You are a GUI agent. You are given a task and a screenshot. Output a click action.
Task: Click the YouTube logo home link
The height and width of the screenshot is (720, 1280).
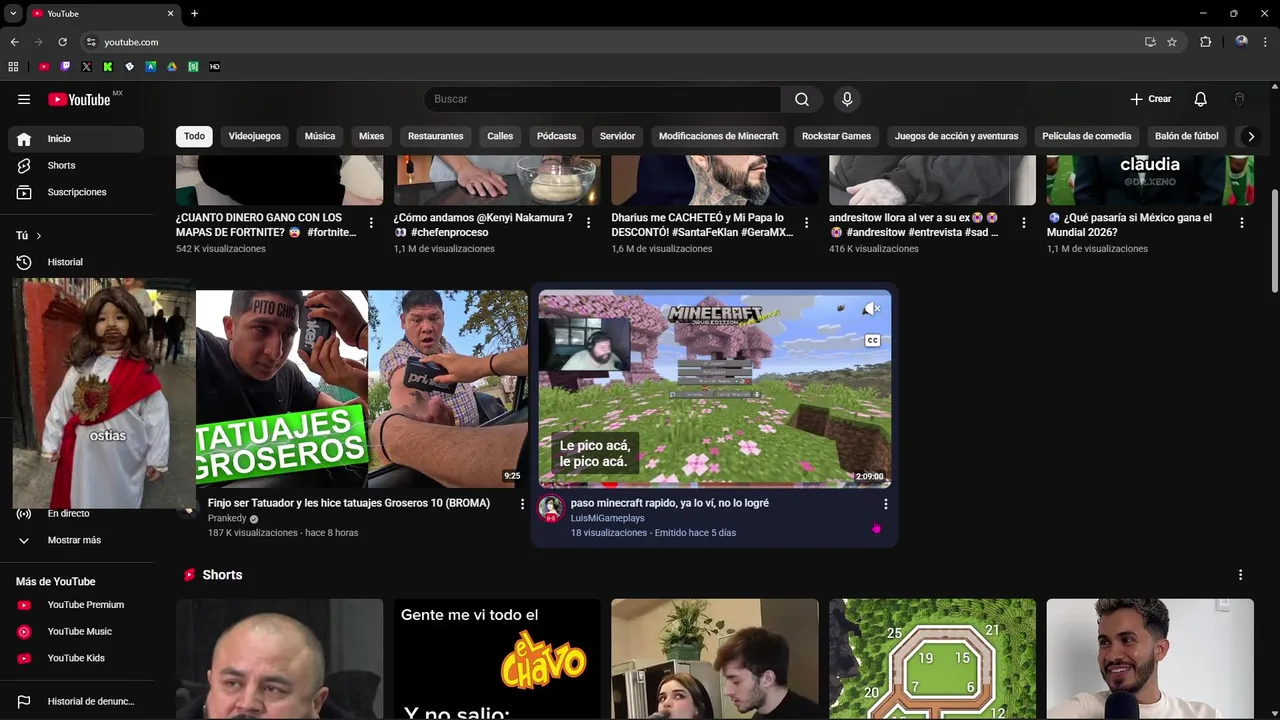[x=79, y=99]
